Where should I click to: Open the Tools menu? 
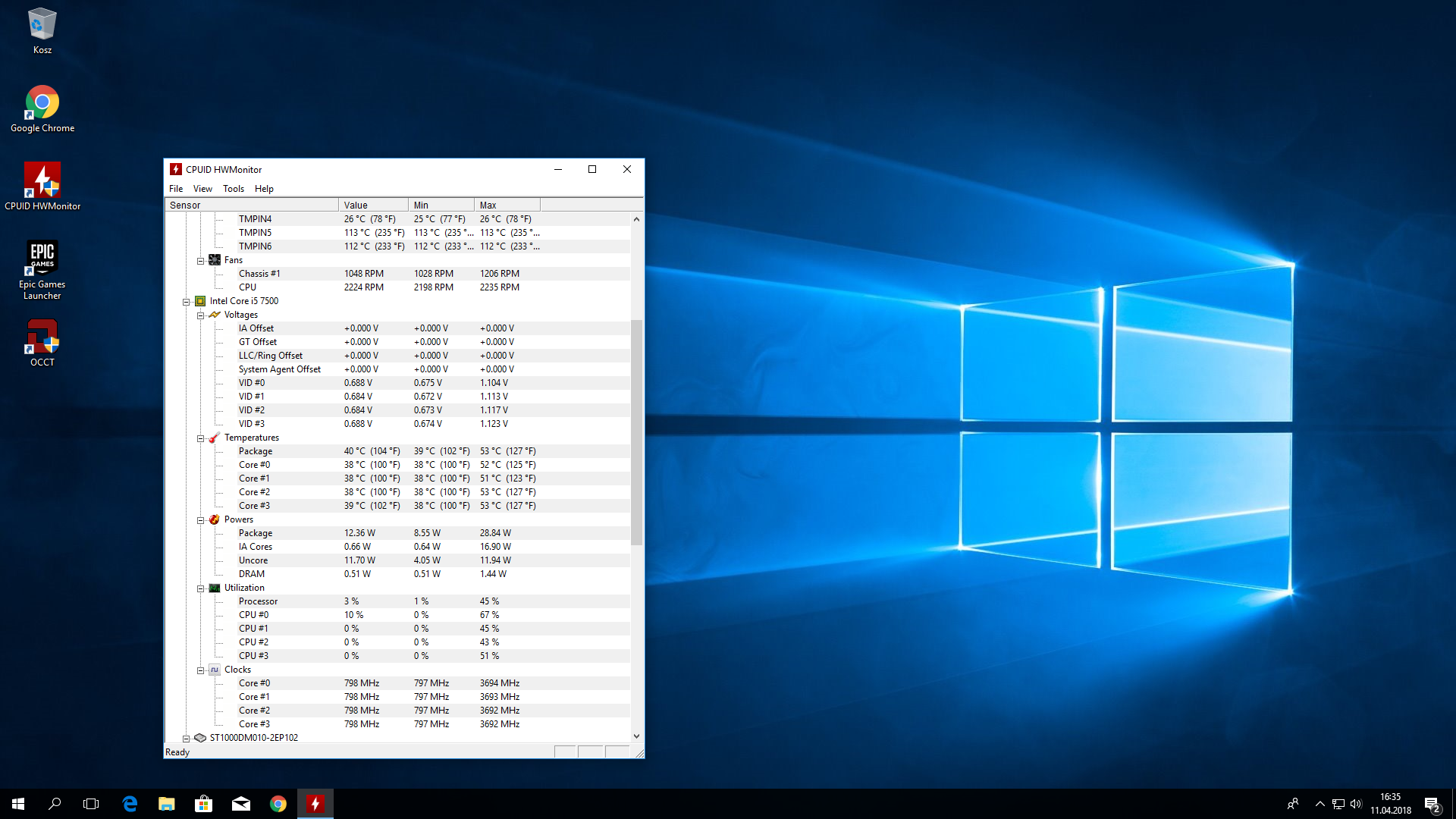[x=233, y=189]
